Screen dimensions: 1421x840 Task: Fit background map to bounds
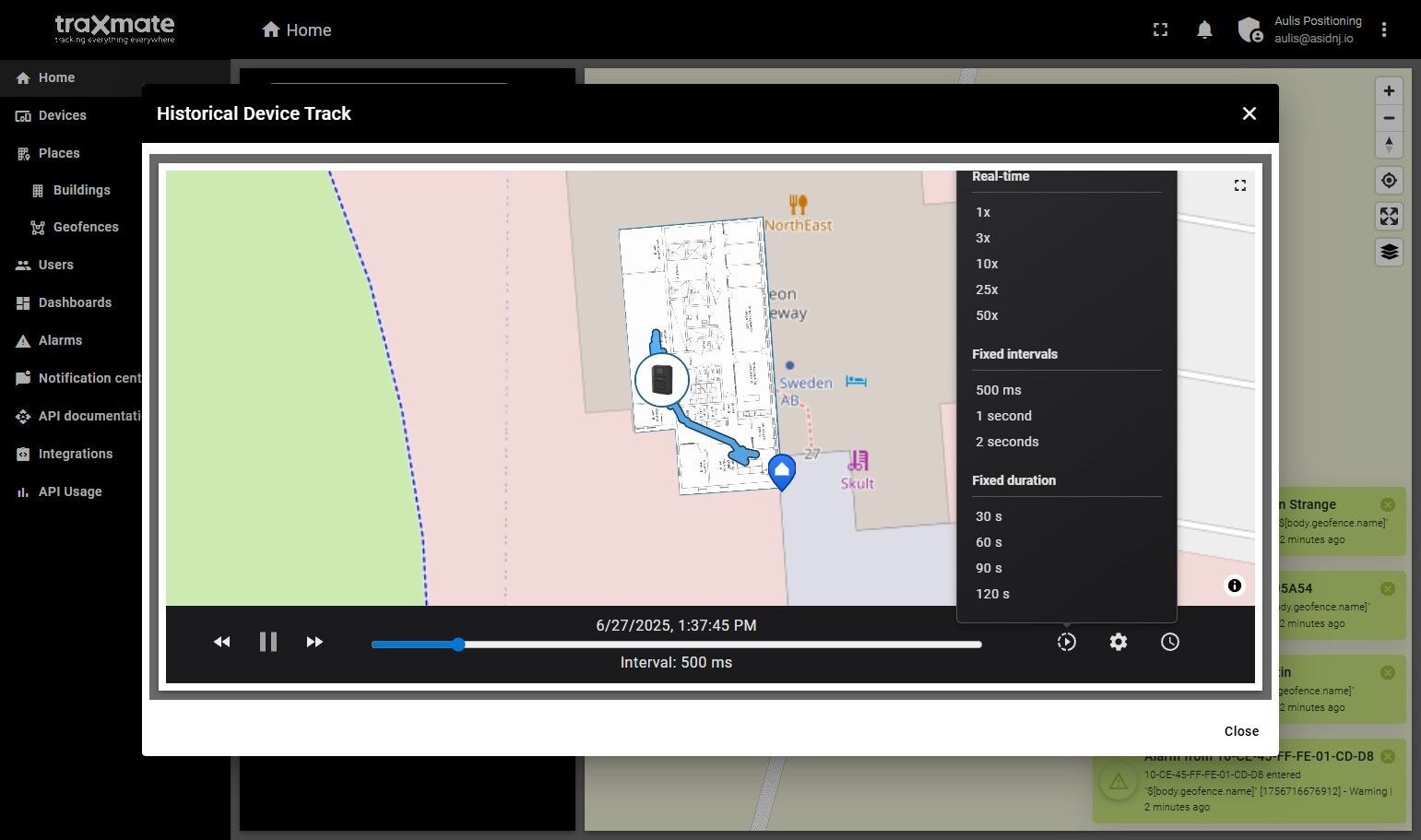coord(1389,217)
